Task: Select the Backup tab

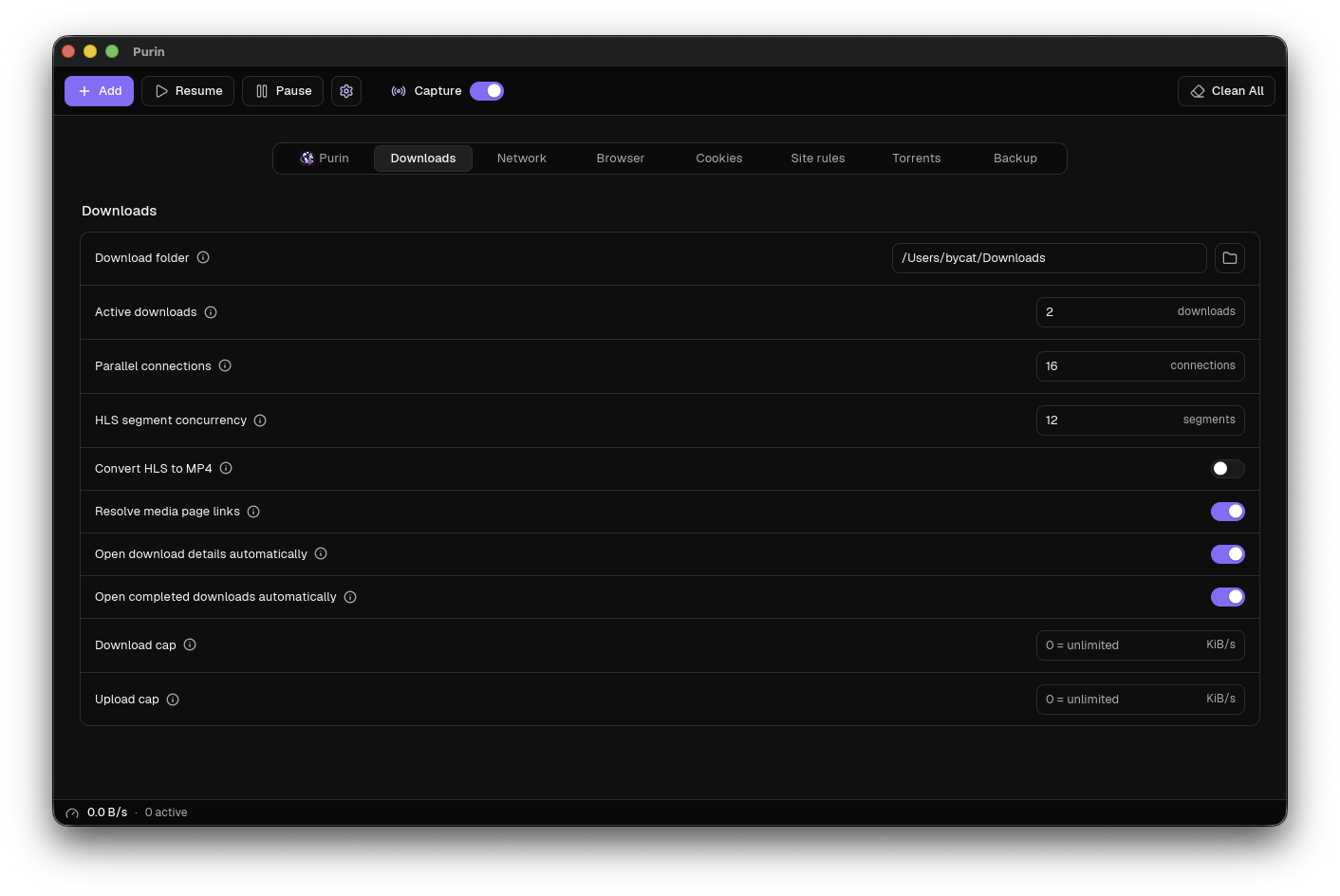Action: pos(1015,159)
